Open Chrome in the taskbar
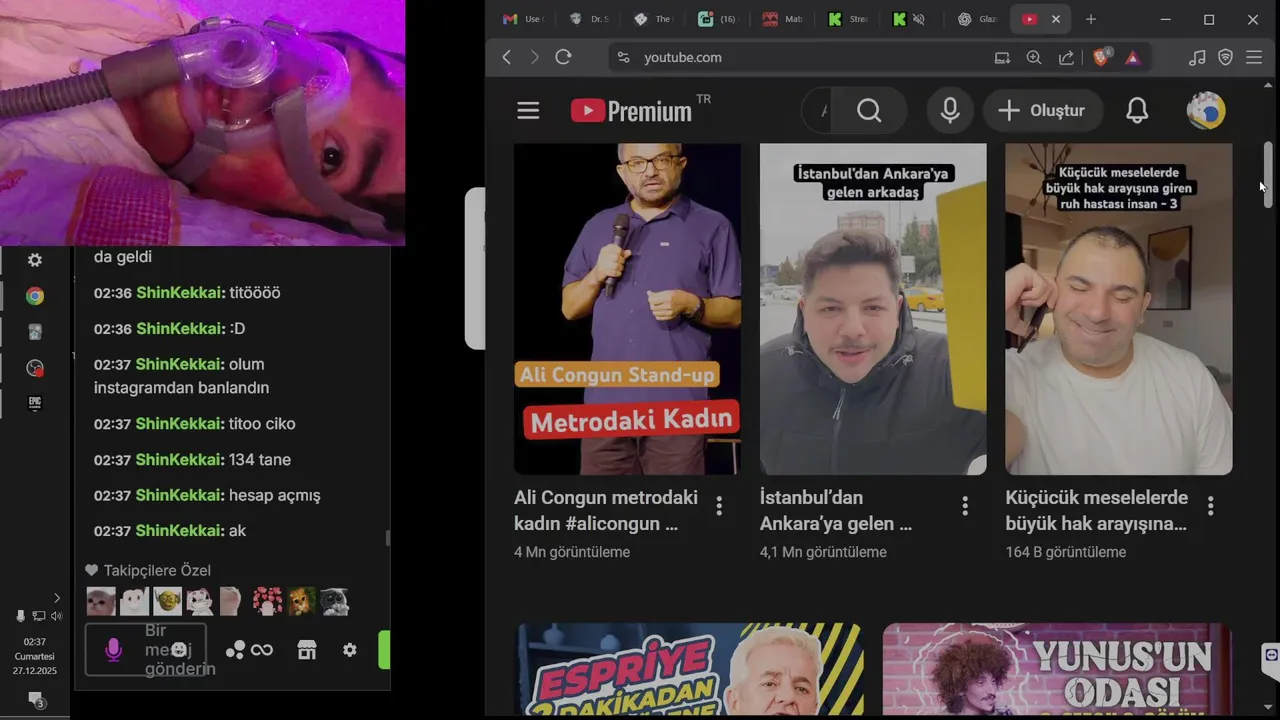 35,296
